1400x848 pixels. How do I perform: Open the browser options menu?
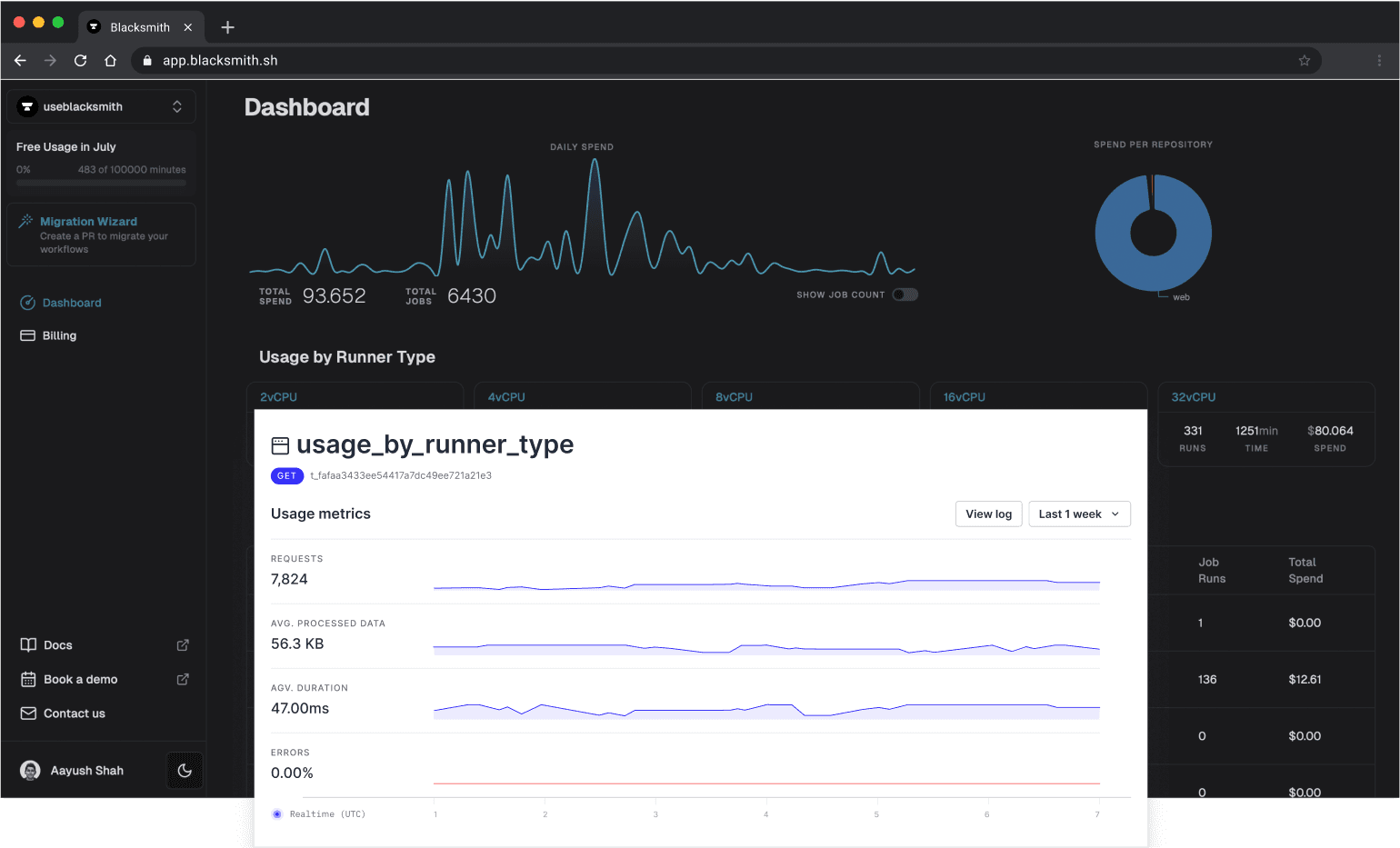pos(1379,60)
